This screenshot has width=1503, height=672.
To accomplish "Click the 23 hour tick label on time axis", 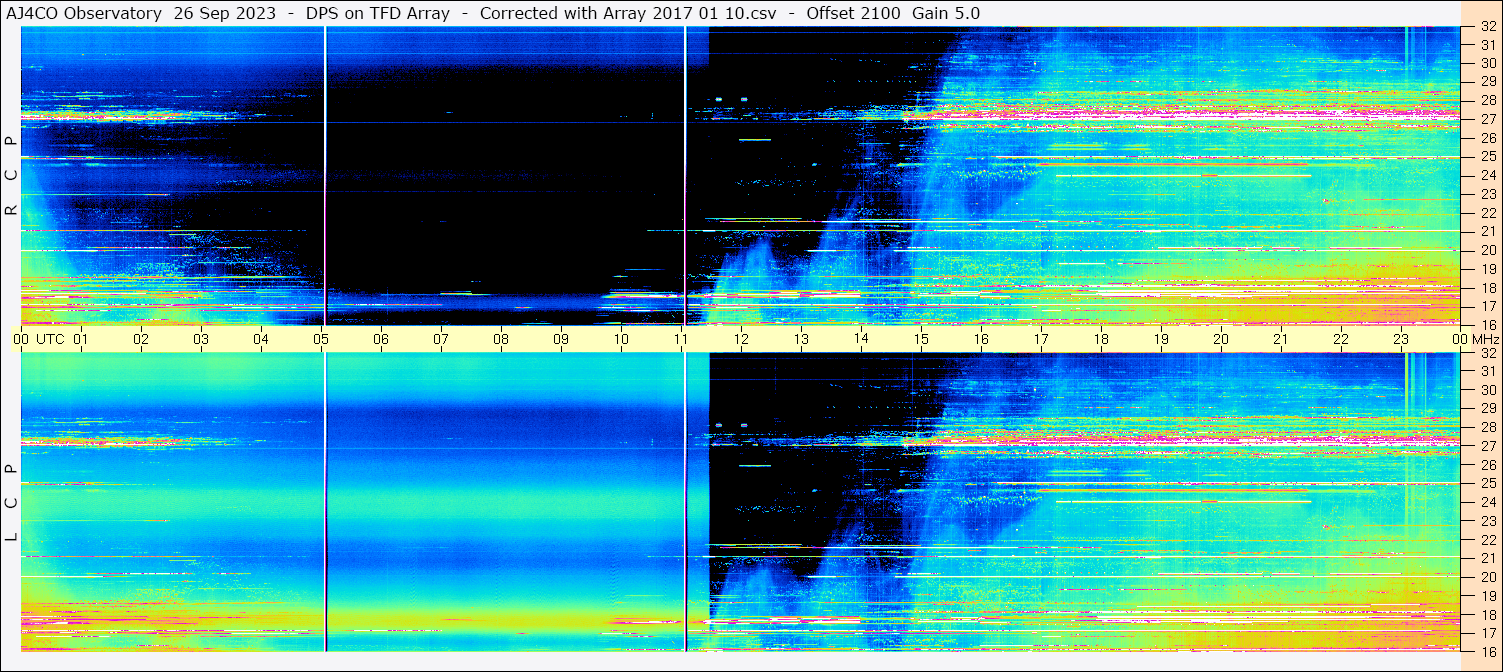I will tap(1401, 339).
